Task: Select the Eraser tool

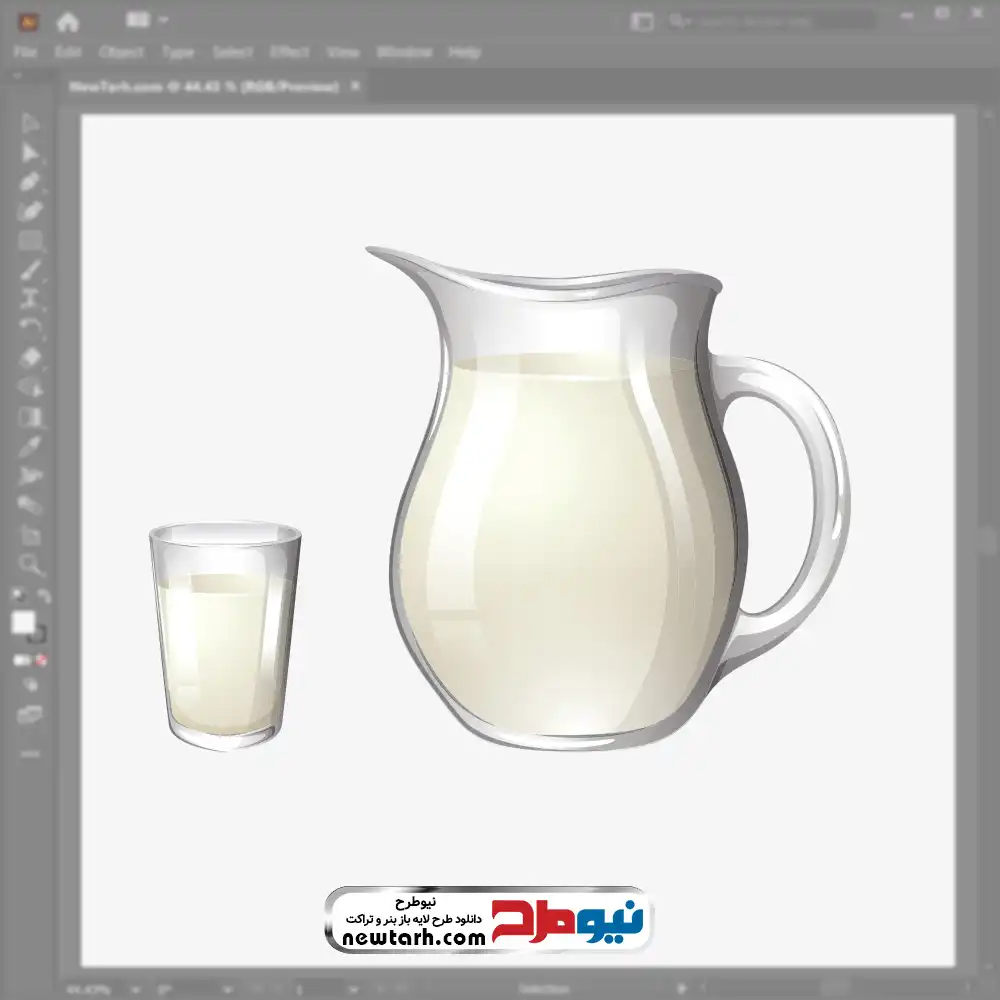Action: [x=30, y=357]
